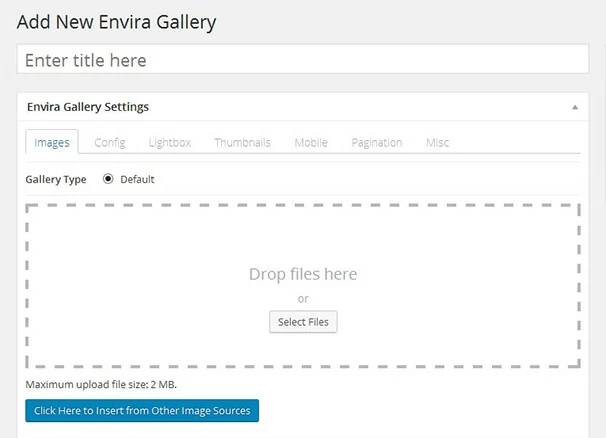
Task: Select the Default gallery type radio
Action: point(108,179)
